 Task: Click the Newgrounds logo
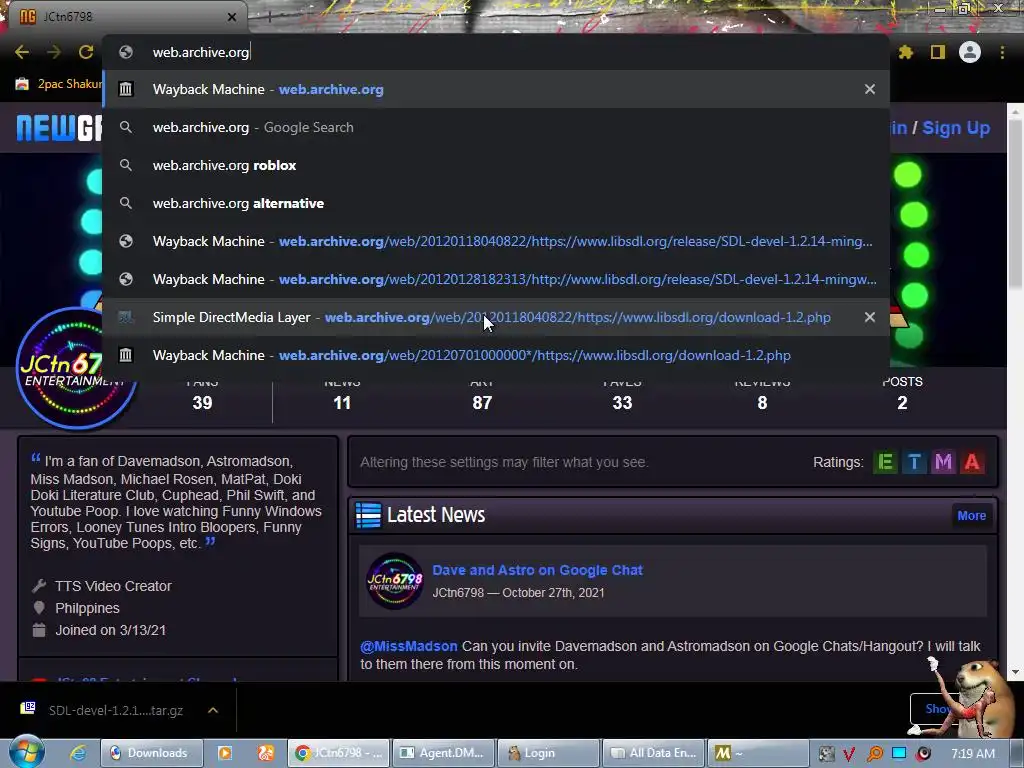(x=59, y=128)
